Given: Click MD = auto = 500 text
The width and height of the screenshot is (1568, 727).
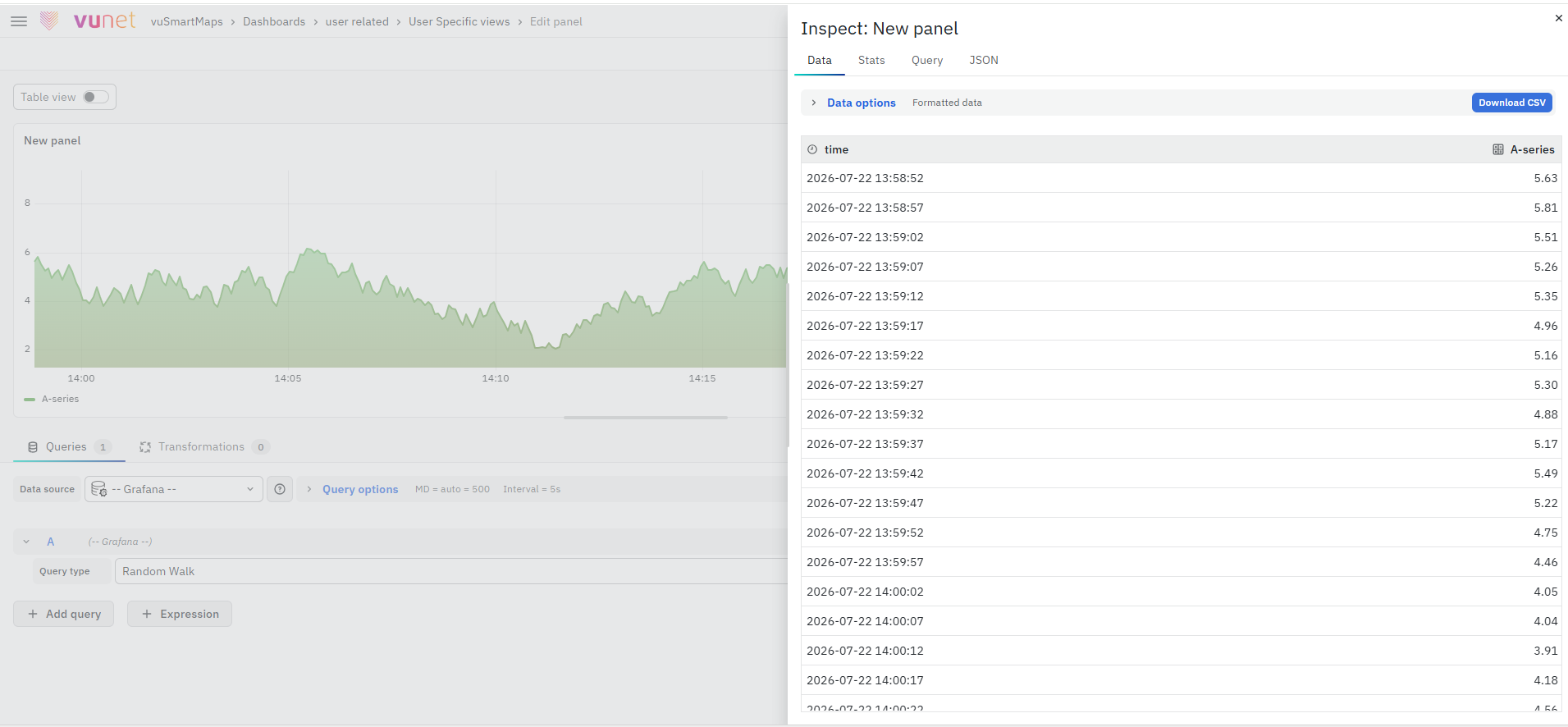Looking at the screenshot, I should coord(452,489).
